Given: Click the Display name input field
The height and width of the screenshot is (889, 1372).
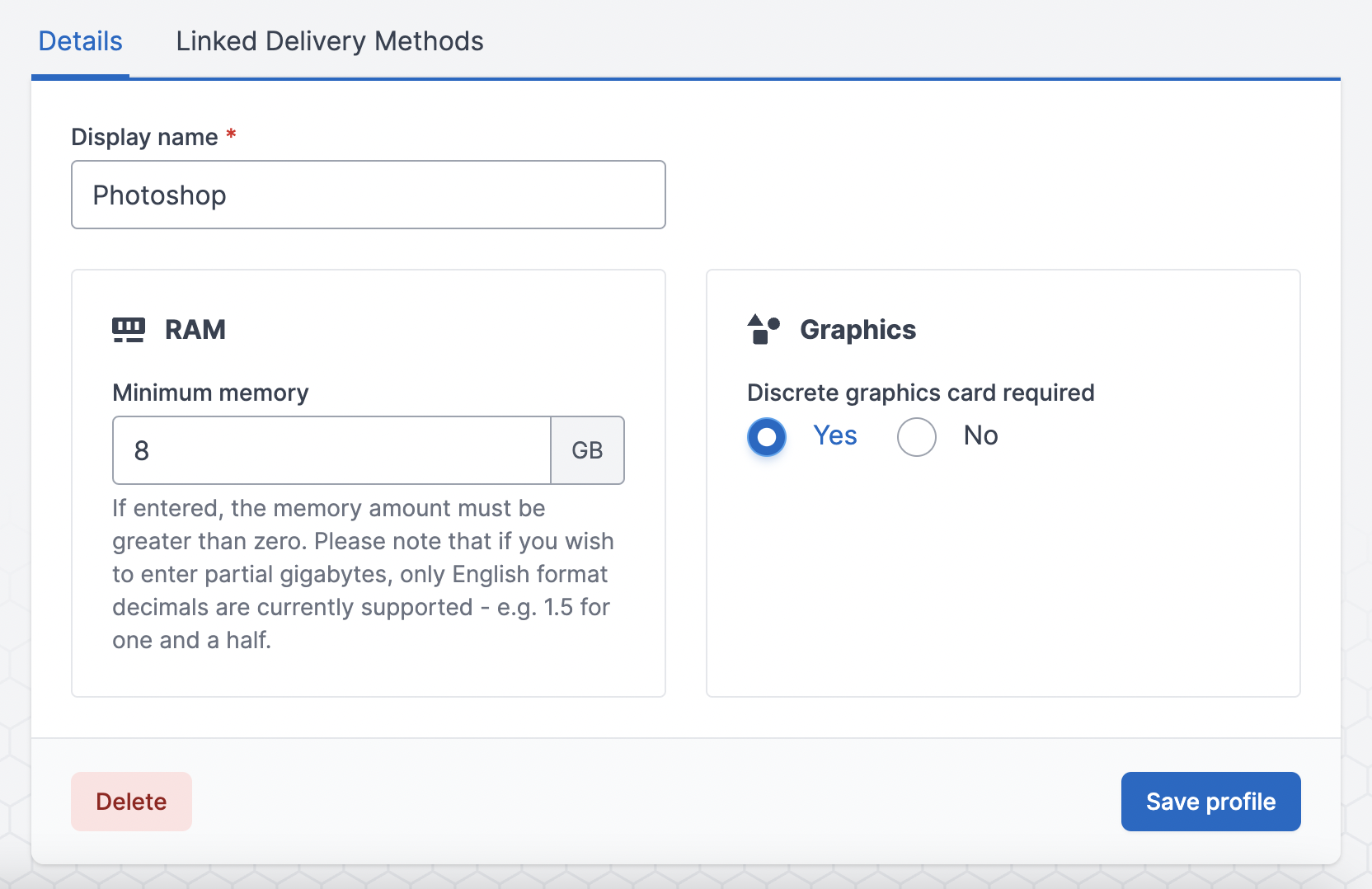Looking at the screenshot, I should [x=369, y=195].
